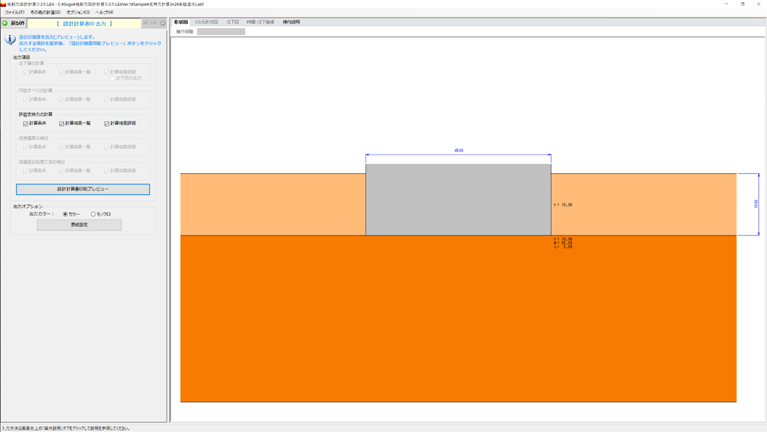The height and width of the screenshot is (432, 767).
Task: Open the ファイル(F) menu
Action: (x=14, y=12)
